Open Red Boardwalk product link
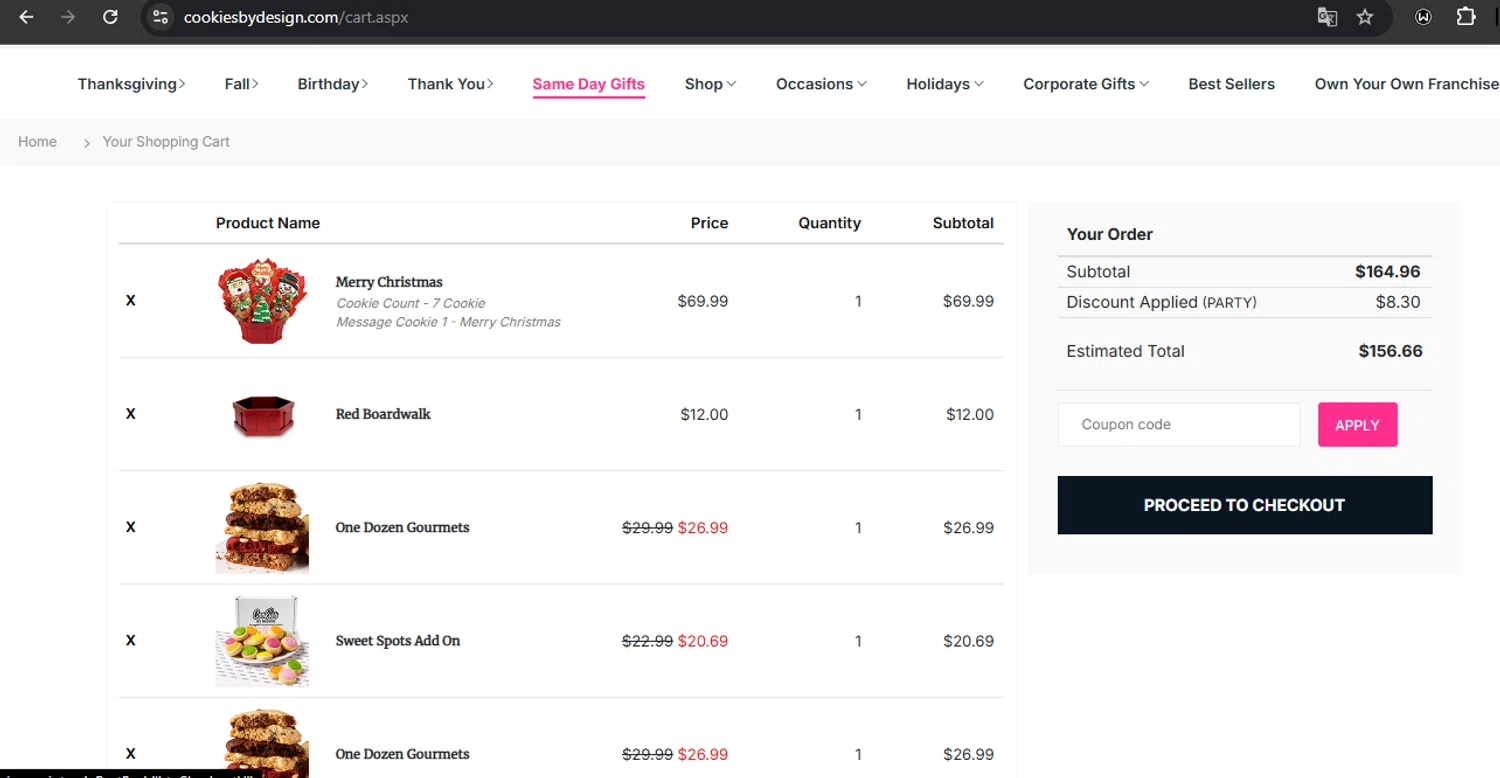The image size is (1500, 778). [383, 414]
